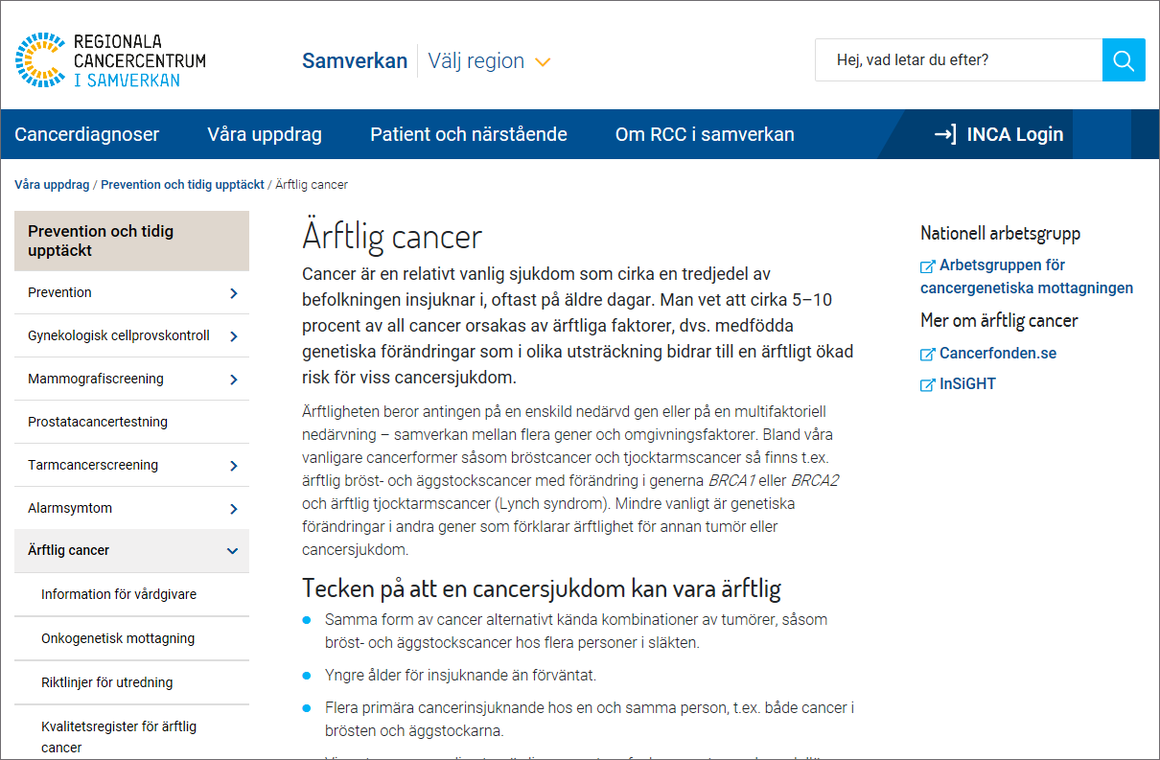Viewport: 1160px width, 760px height.
Task: Focus the search field 'Hej, vad letar du efter?'
Action: pyautogui.click(x=959, y=60)
